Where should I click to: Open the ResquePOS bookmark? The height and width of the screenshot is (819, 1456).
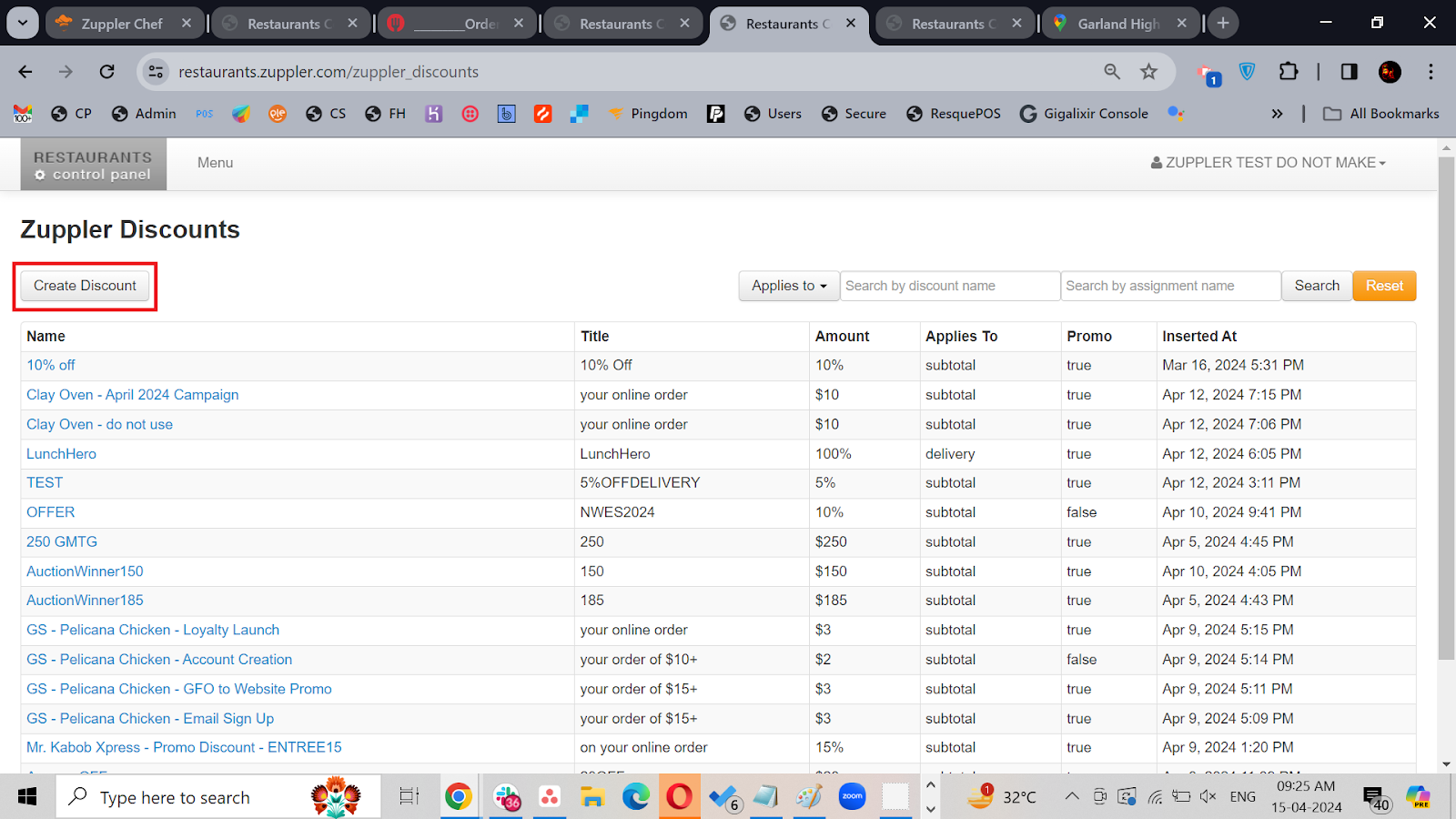click(954, 114)
